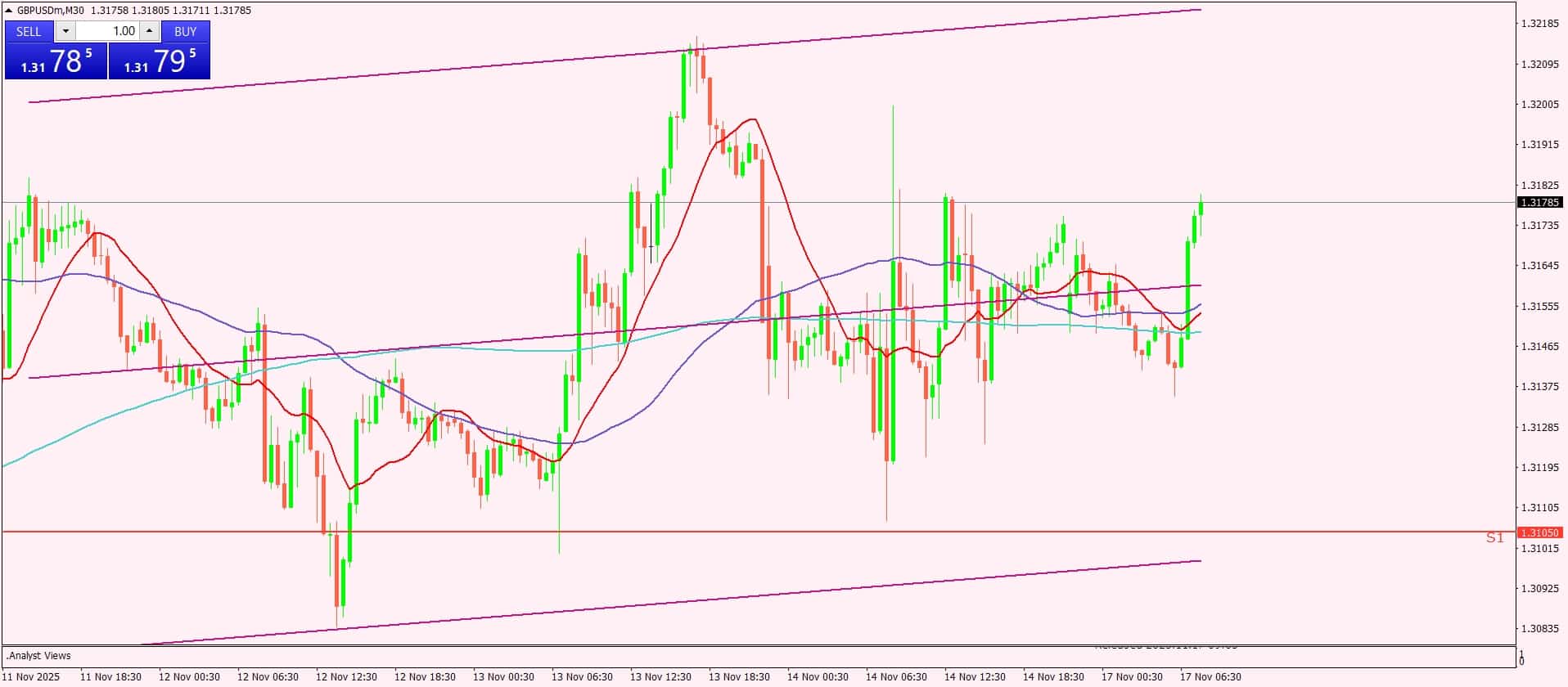Click the 1.31735 price axis label
The width and height of the screenshot is (1568, 687).
(1539, 226)
